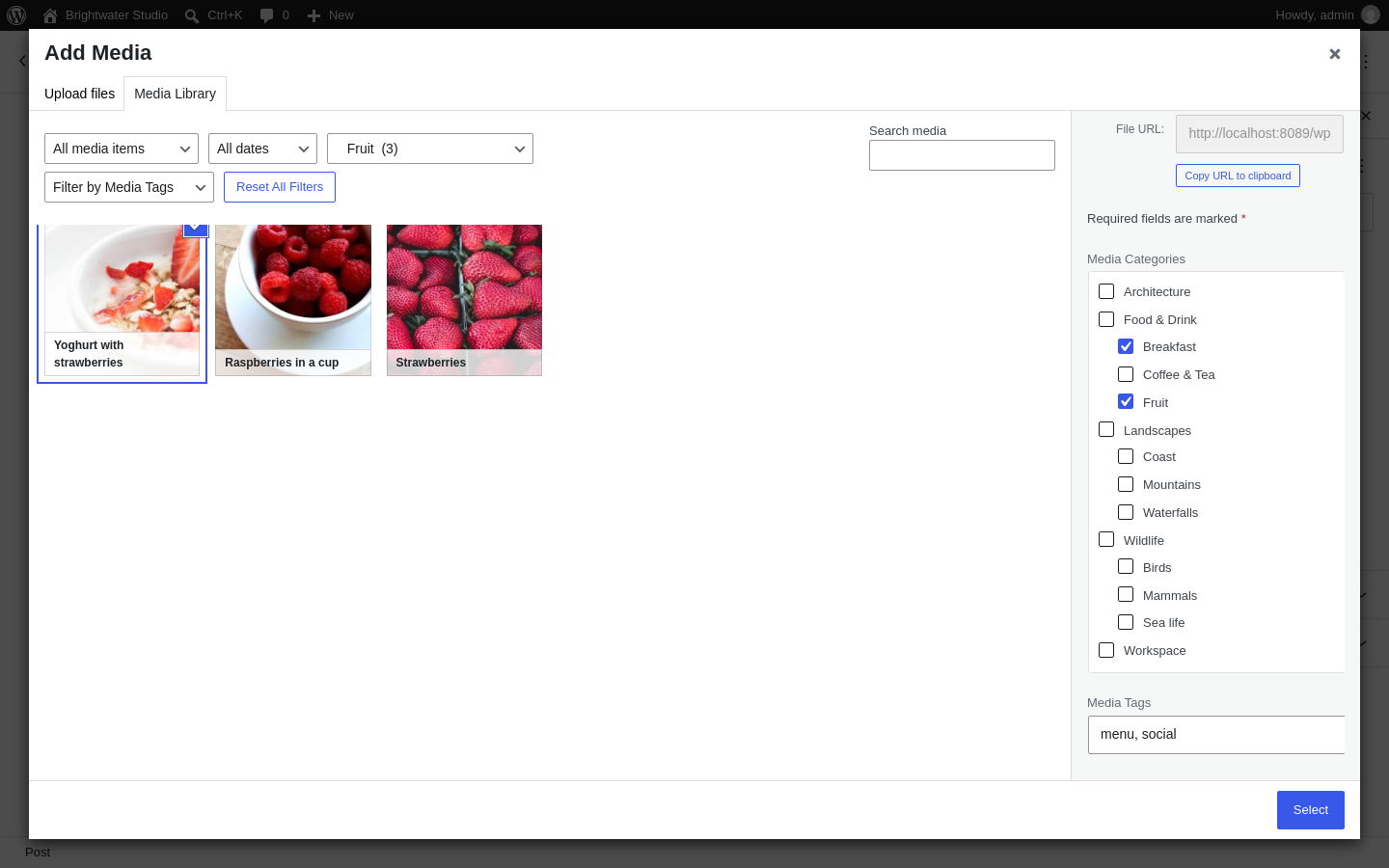Click Post breadcrumb in editor footer
This screenshot has height=868, width=1389.
click(38, 853)
